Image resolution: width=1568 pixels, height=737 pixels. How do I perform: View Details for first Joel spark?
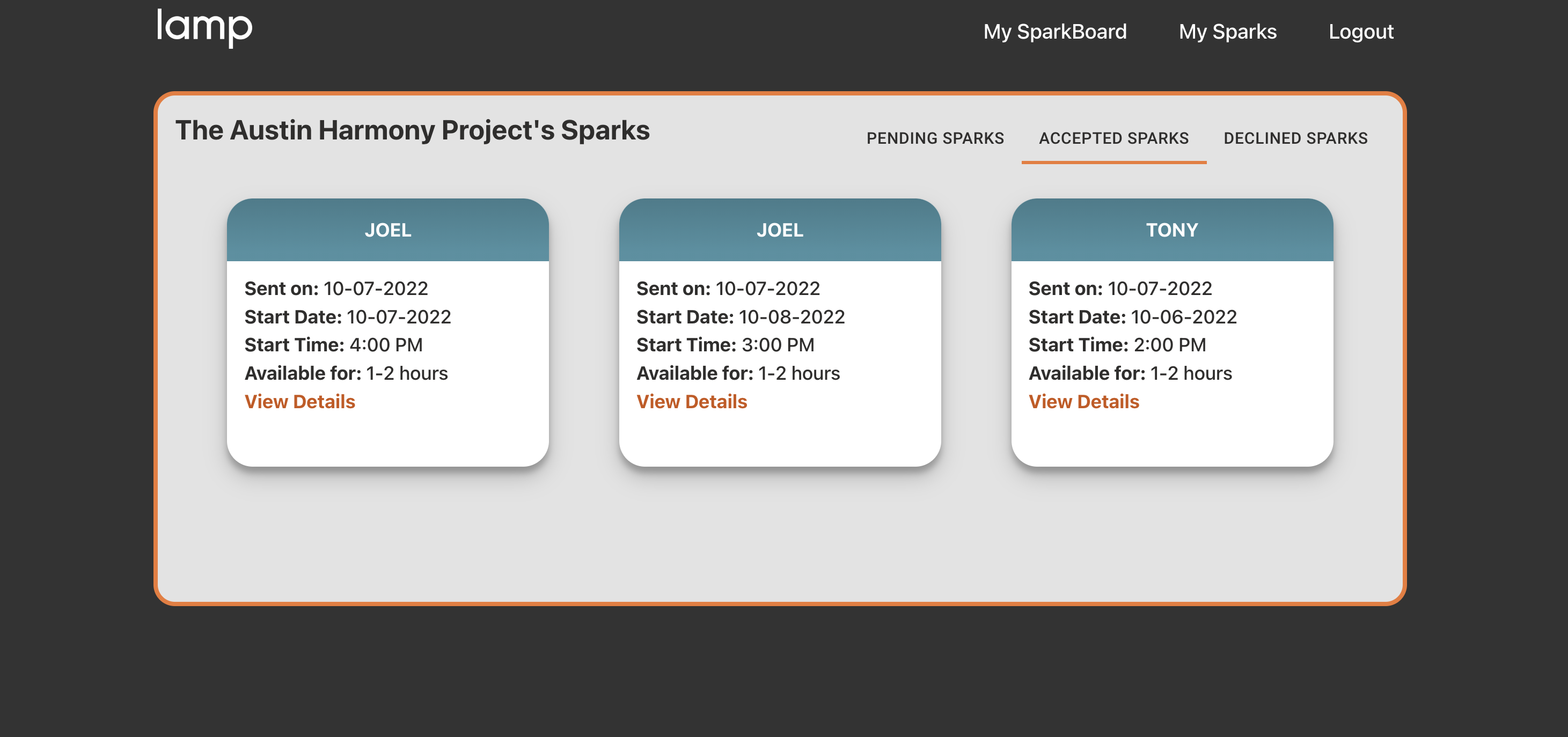pyautogui.click(x=300, y=401)
